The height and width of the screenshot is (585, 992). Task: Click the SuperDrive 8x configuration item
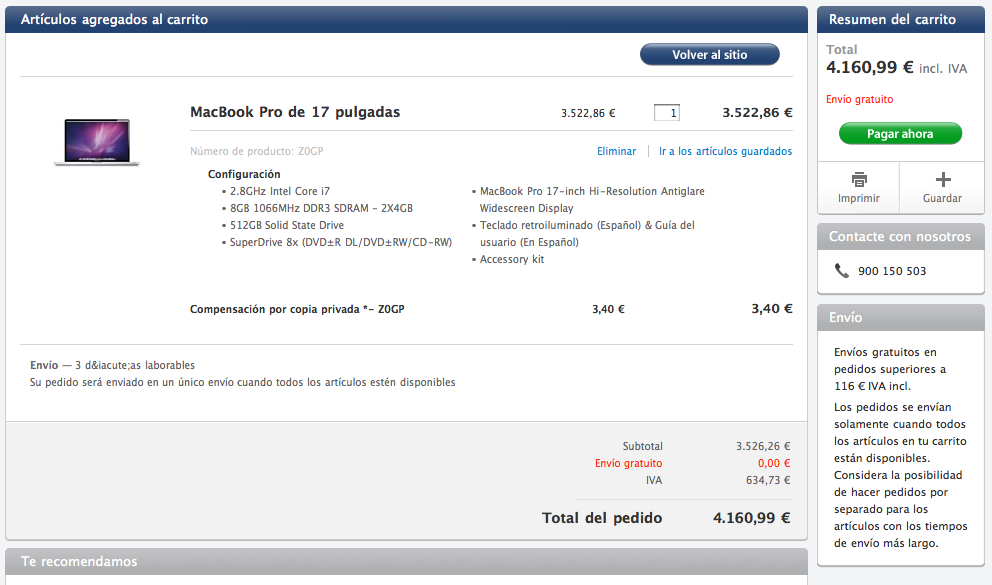pos(340,242)
